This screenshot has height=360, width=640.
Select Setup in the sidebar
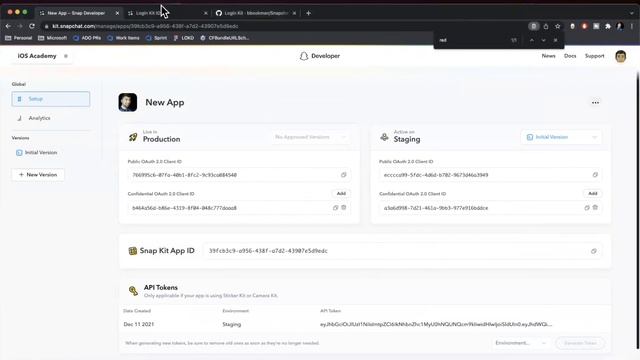[x=51, y=99]
